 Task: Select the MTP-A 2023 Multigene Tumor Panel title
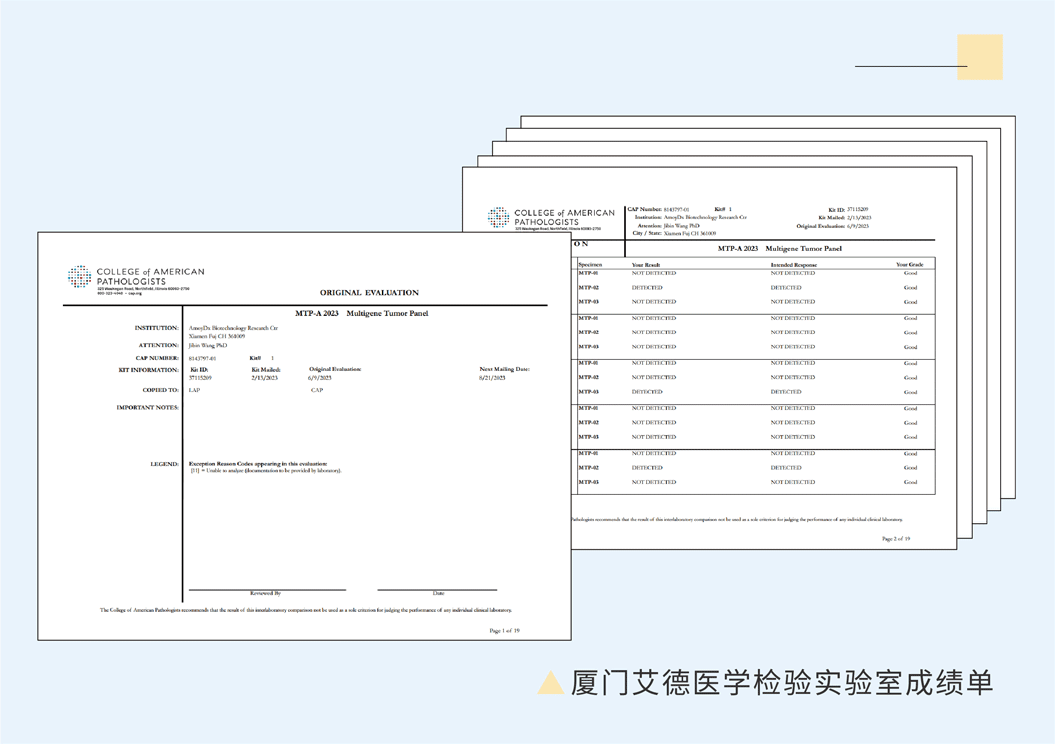[x=362, y=313]
